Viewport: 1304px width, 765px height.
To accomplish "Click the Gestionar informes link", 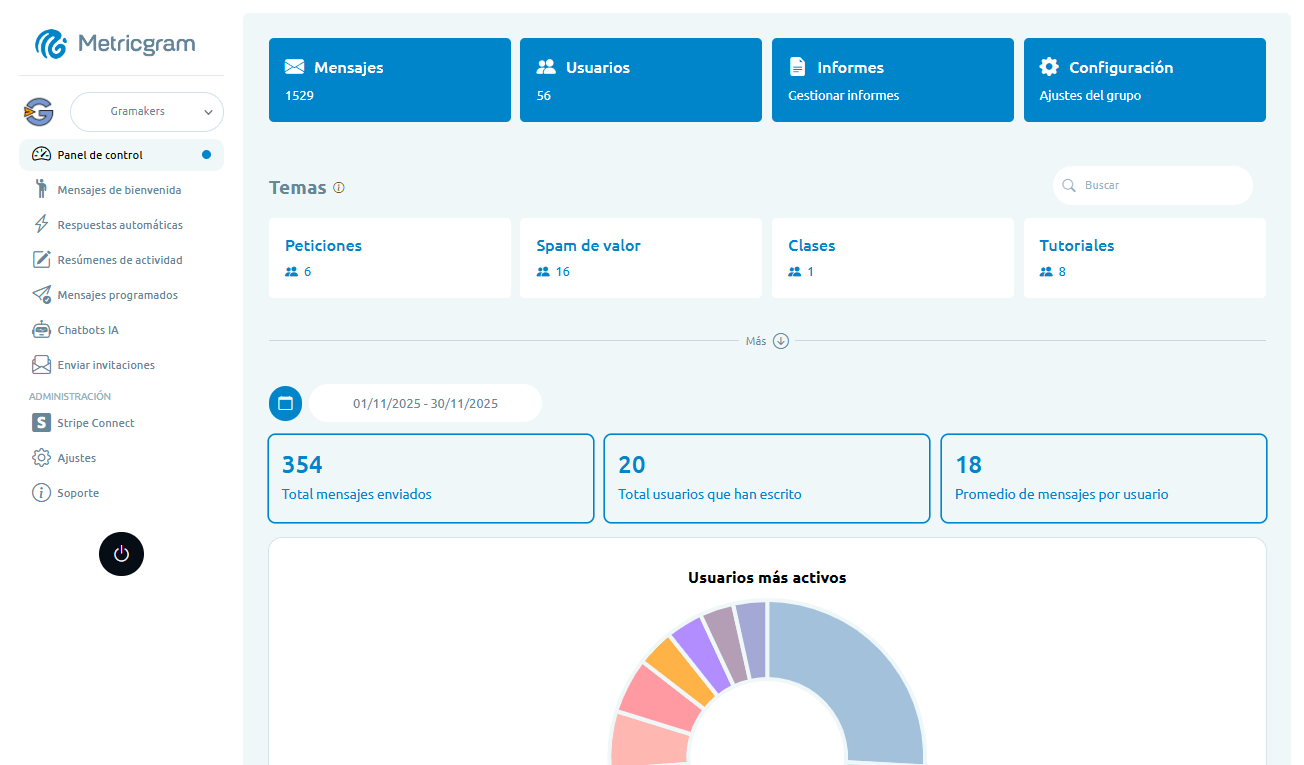I will [844, 96].
